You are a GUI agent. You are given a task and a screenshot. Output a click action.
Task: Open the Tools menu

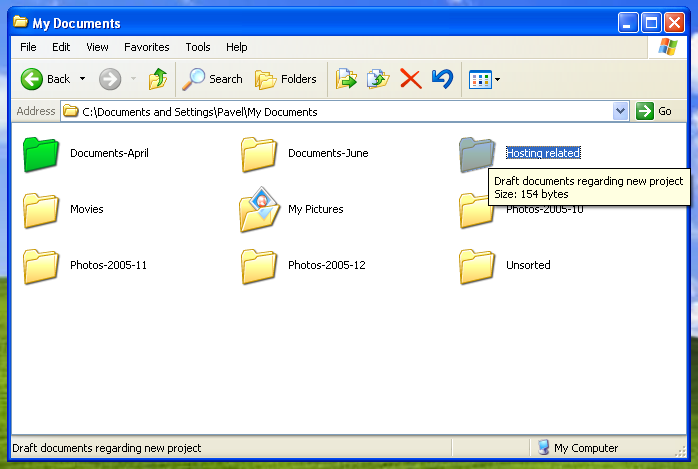coord(198,47)
